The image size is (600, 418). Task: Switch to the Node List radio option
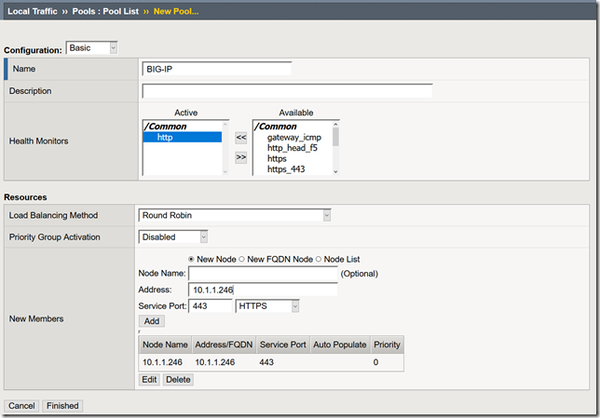tap(320, 259)
